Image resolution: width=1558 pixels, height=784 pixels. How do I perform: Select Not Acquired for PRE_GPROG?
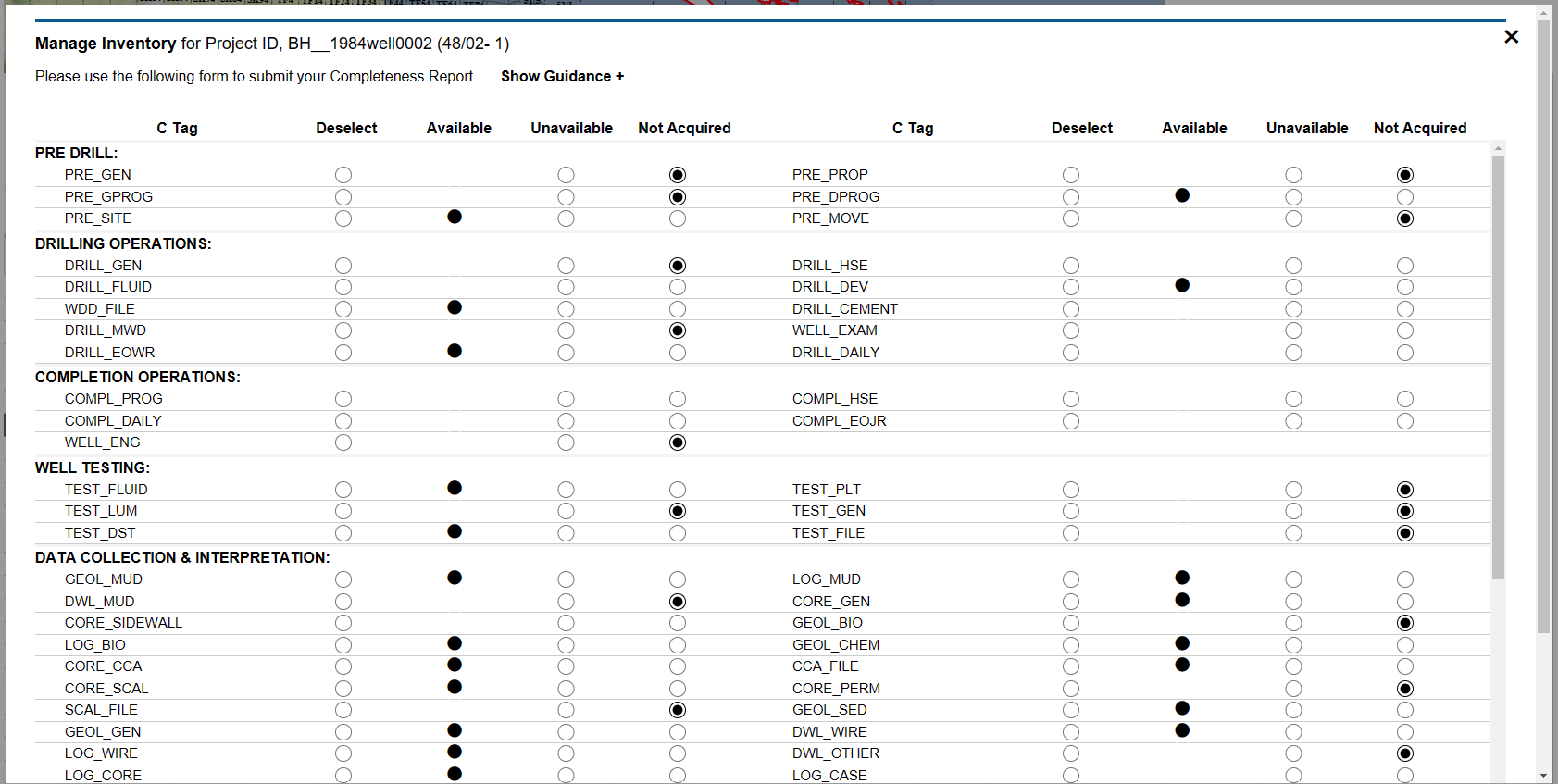tap(678, 197)
